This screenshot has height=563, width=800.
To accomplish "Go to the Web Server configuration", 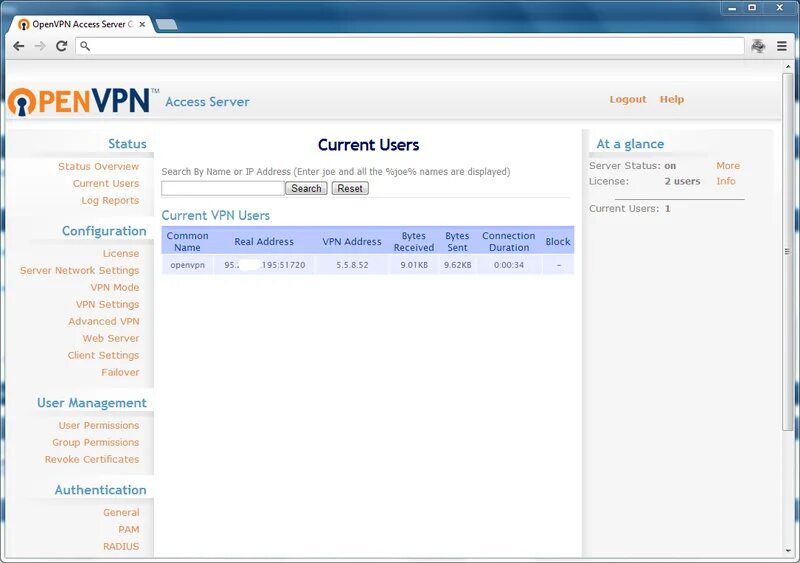I will 111,338.
